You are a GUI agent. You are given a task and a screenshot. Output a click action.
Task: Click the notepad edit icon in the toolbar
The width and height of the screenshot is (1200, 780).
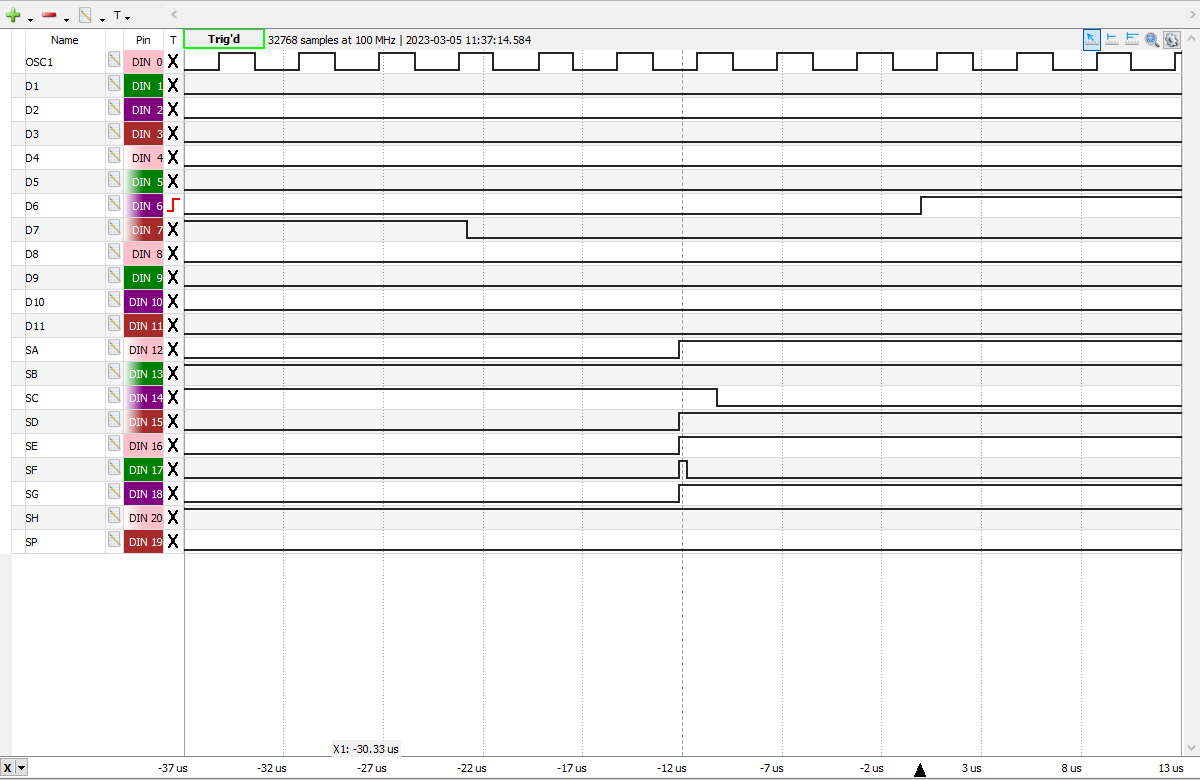85,15
